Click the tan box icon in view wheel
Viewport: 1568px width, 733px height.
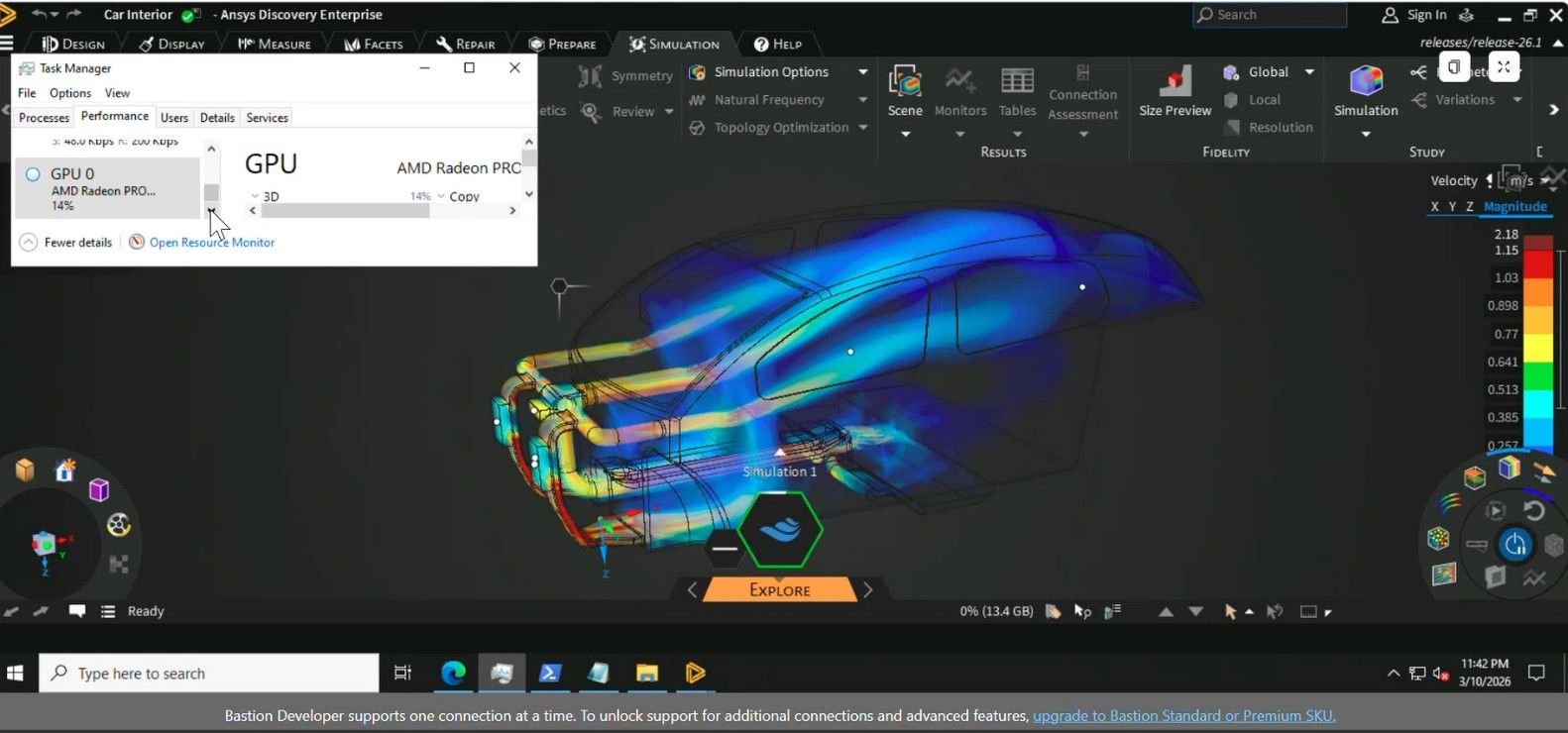pos(25,470)
